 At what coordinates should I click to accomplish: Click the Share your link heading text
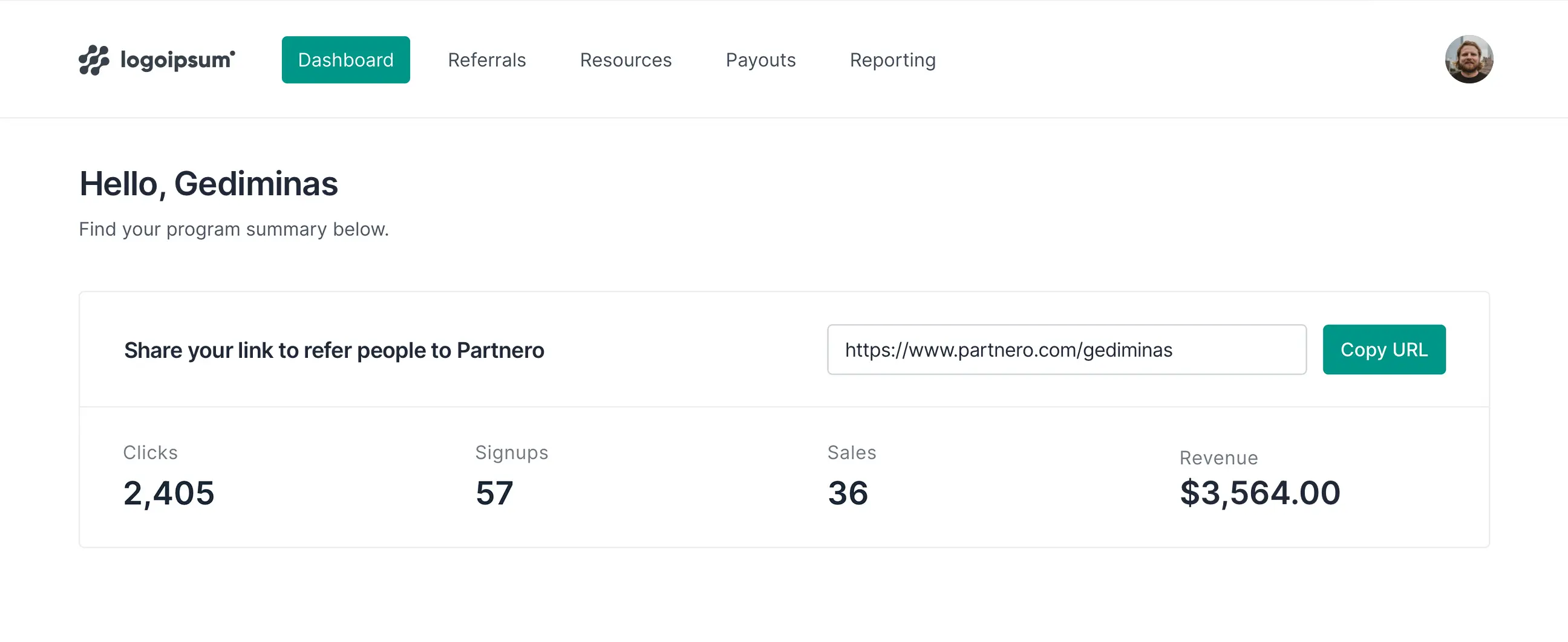click(333, 350)
